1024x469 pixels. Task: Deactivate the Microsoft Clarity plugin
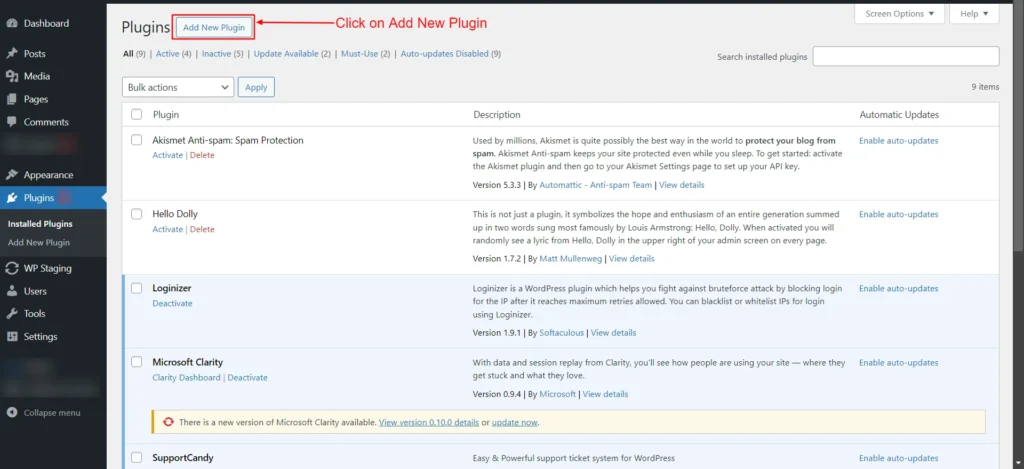[x=248, y=378]
